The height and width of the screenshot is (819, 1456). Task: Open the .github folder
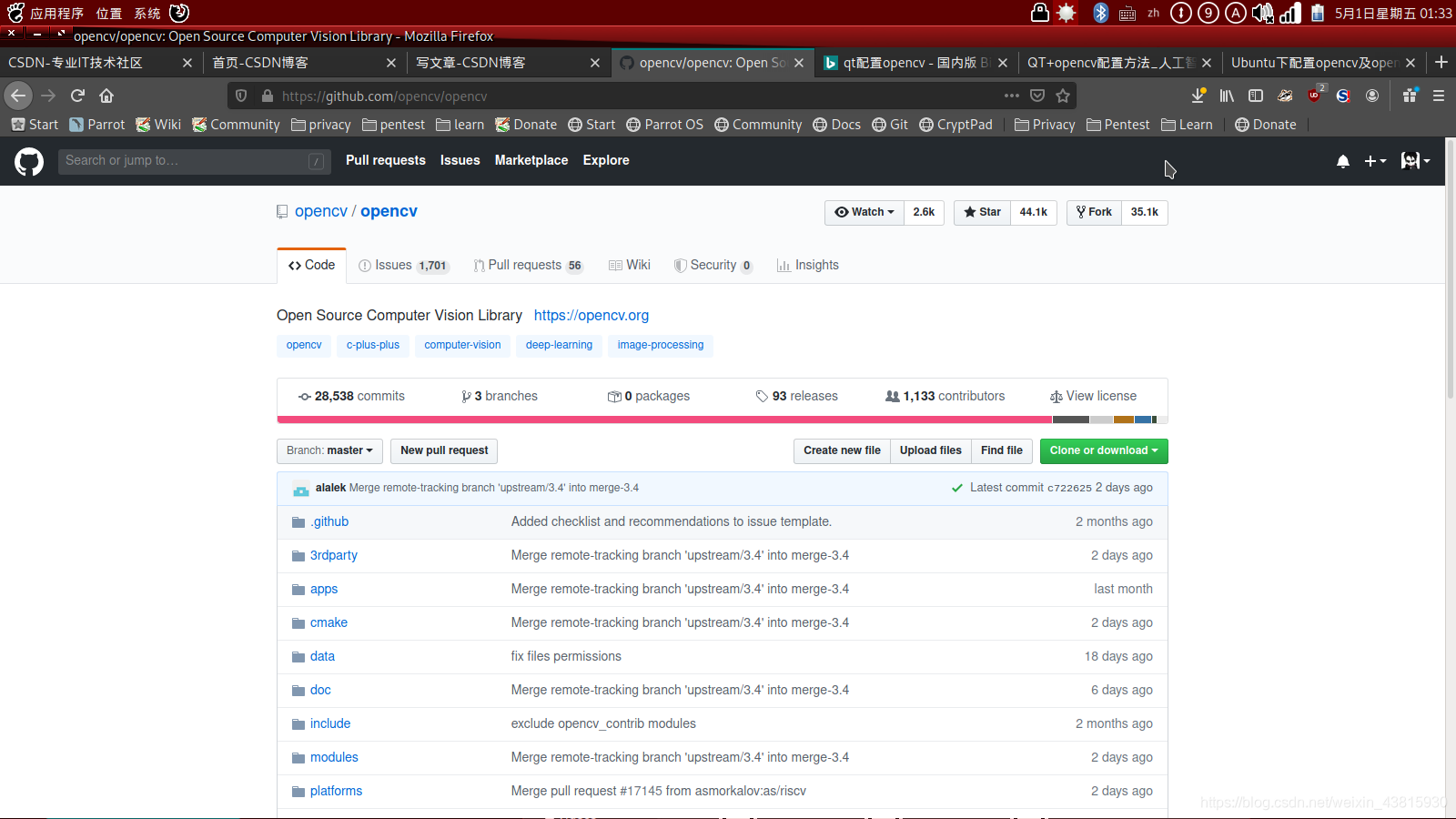coord(329,521)
